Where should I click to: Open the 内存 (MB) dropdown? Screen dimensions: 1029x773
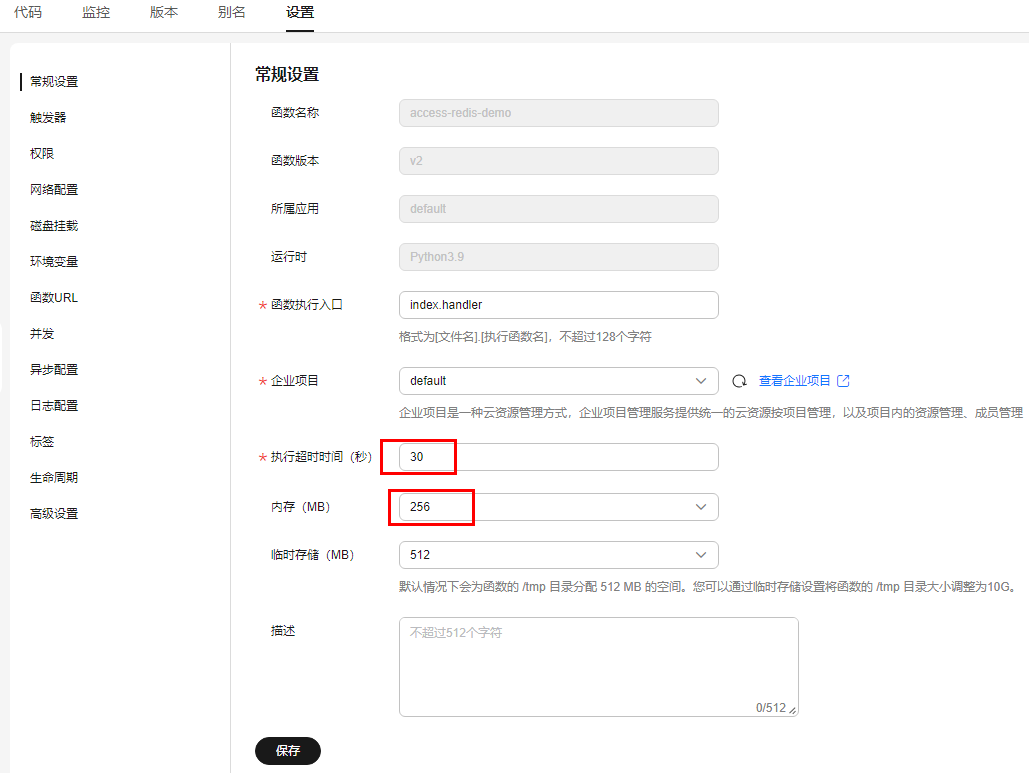pos(558,507)
